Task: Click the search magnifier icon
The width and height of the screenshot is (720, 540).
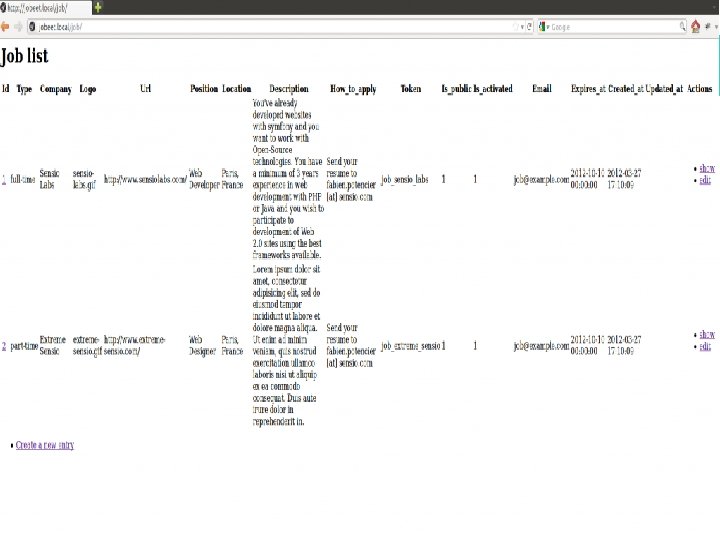Action: coord(683,27)
